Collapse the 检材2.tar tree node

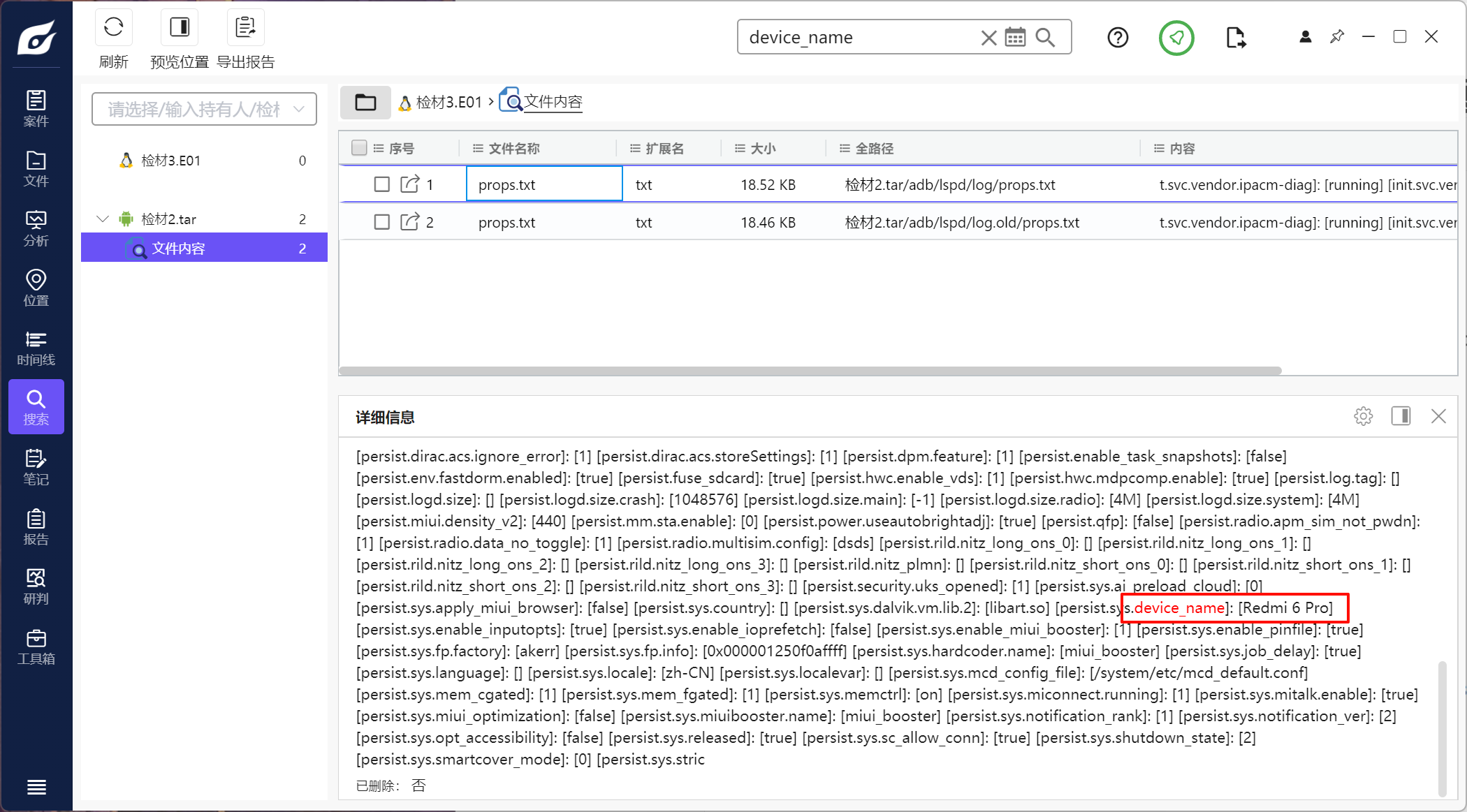coord(103,219)
